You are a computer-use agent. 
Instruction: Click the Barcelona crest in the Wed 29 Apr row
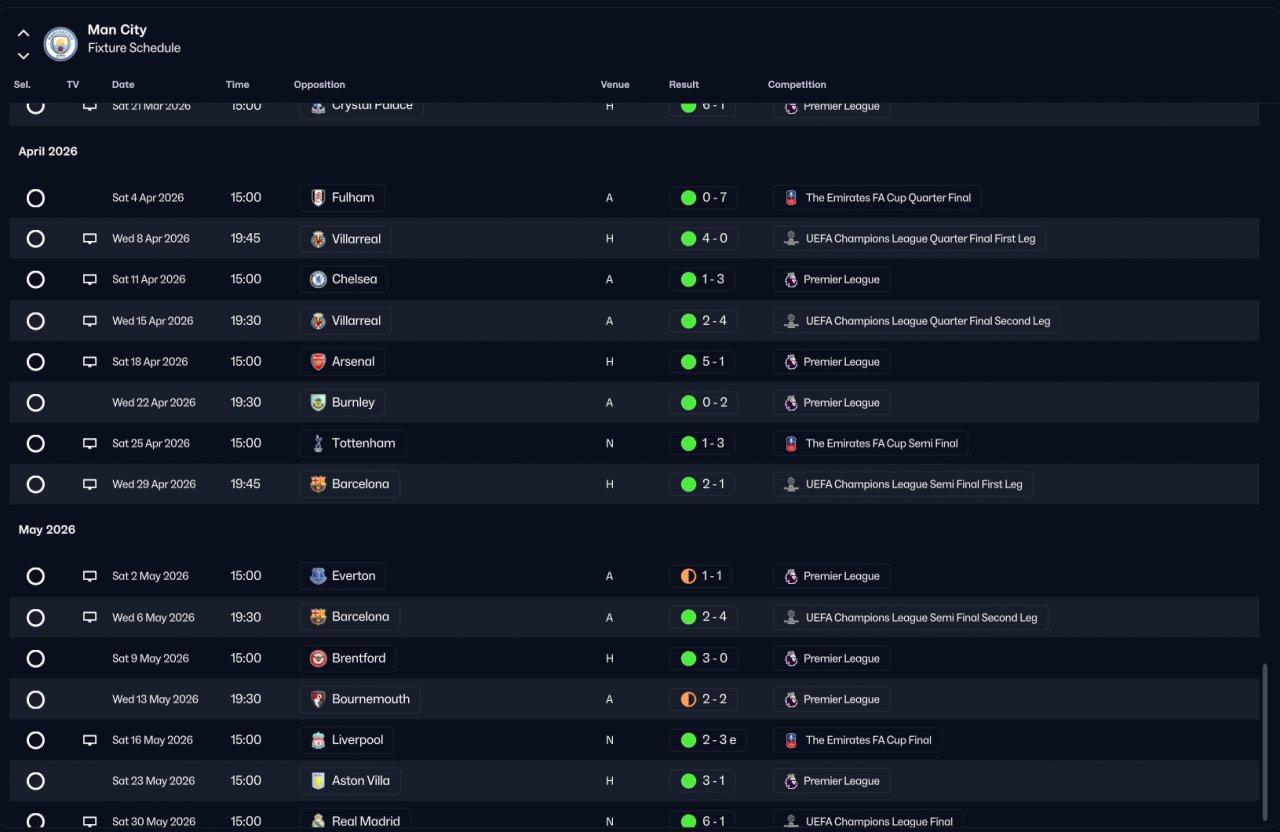pos(318,485)
